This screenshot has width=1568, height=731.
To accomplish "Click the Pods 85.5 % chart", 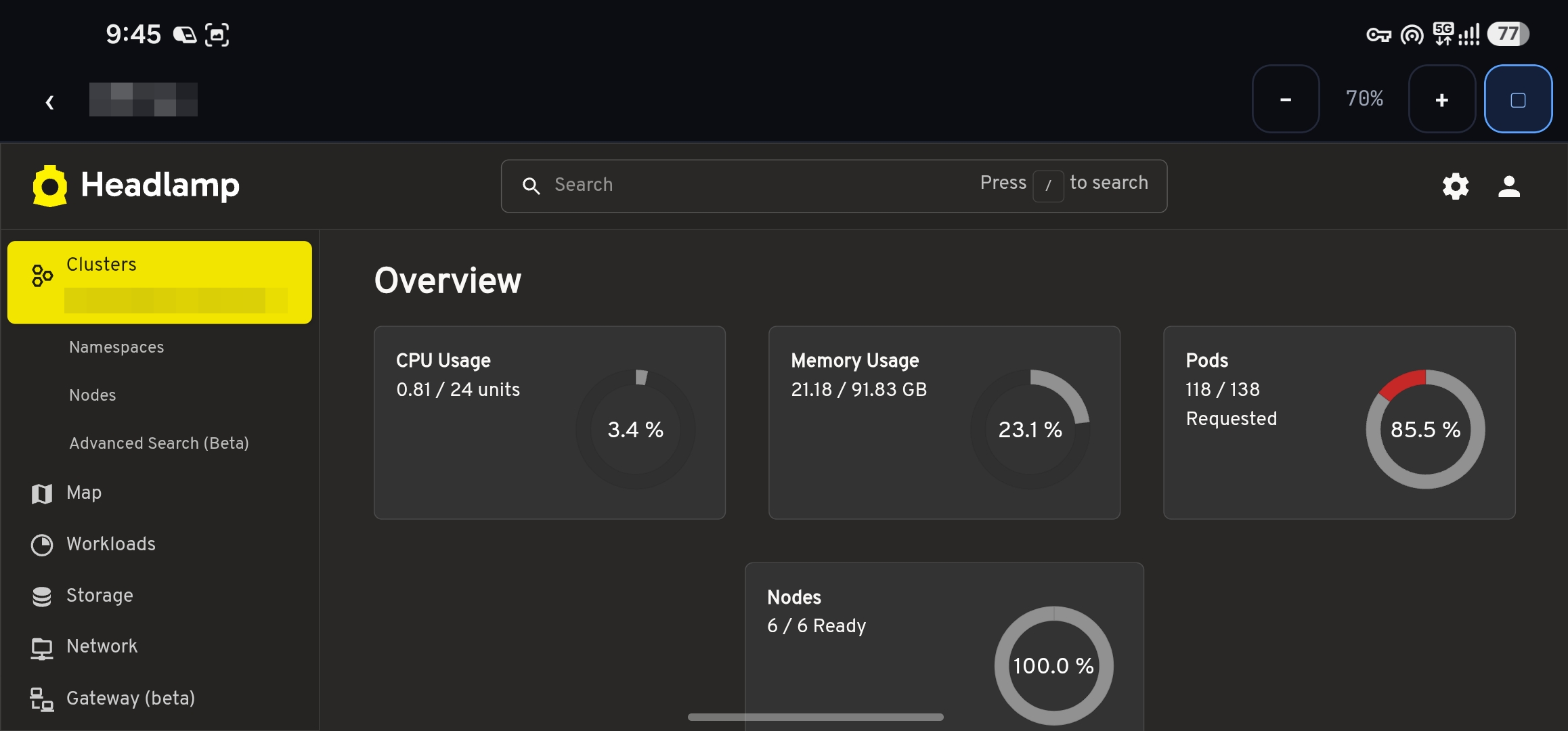I will click(x=1425, y=429).
